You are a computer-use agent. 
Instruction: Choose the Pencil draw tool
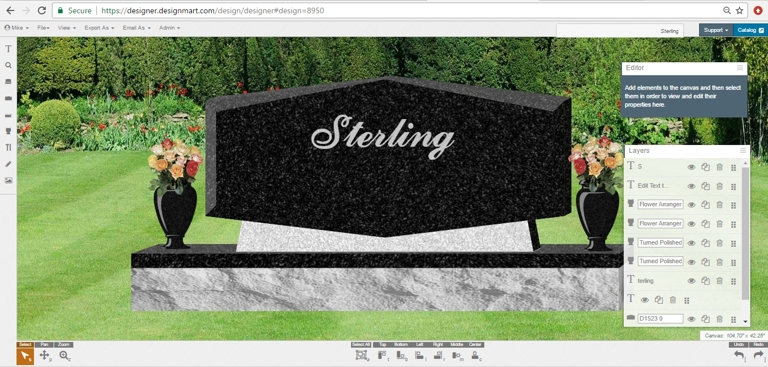(8, 164)
